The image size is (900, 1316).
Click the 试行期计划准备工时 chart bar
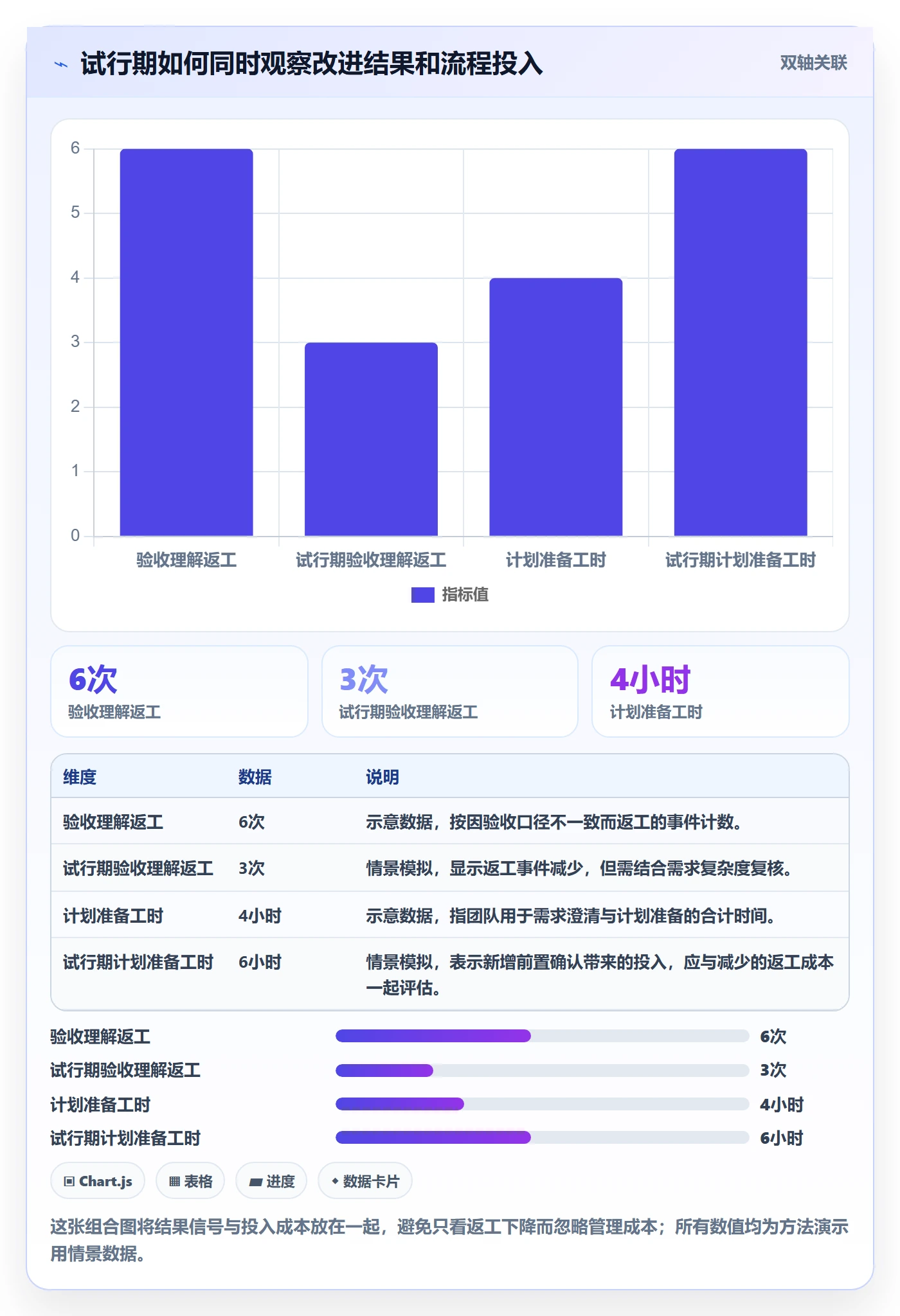click(741, 342)
